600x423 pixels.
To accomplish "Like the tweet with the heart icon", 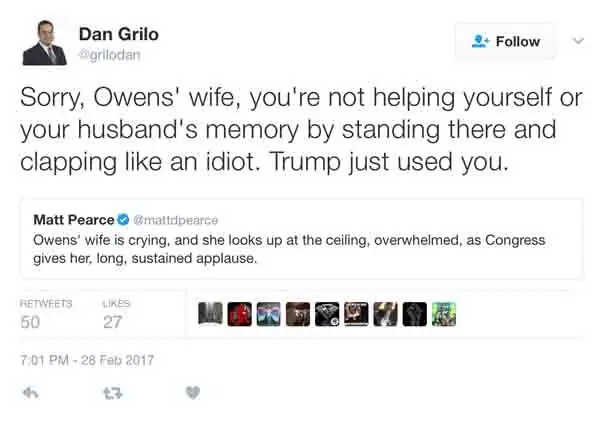I will (x=193, y=393).
